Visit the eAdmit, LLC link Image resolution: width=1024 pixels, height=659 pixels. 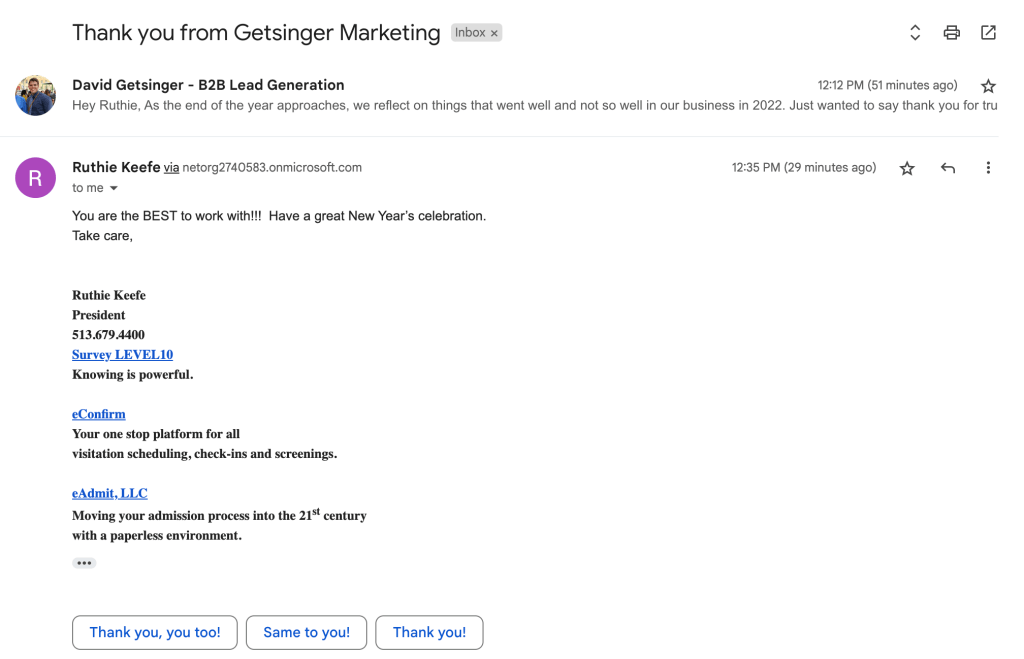tap(109, 493)
